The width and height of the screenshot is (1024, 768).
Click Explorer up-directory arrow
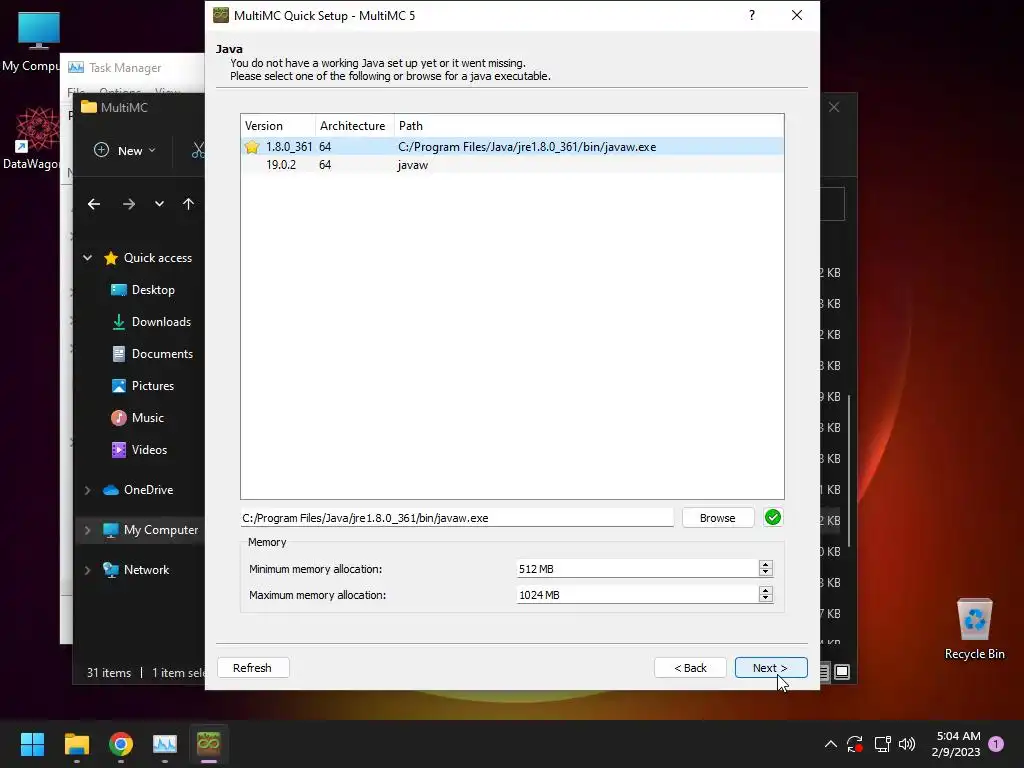pyautogui.click(x=188, y=204)
